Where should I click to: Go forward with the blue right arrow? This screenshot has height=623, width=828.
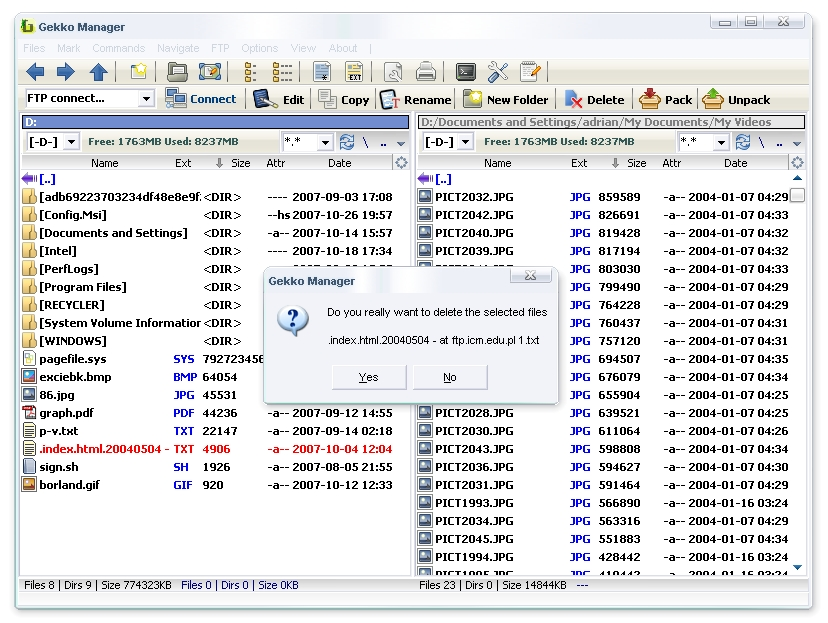[x=66, y=72]
